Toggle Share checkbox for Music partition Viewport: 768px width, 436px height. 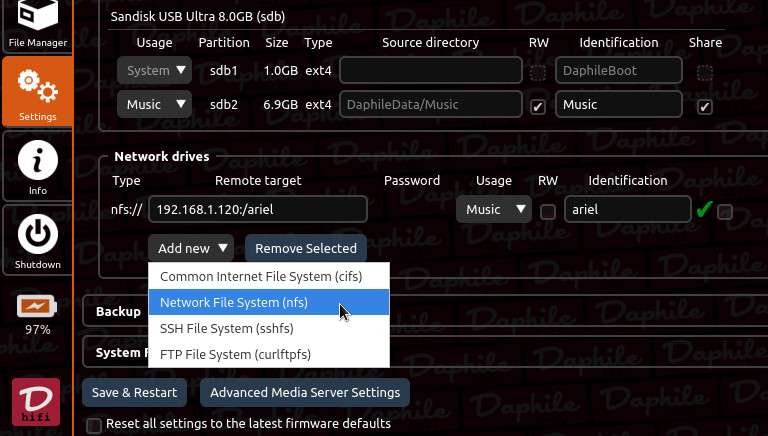705,106
